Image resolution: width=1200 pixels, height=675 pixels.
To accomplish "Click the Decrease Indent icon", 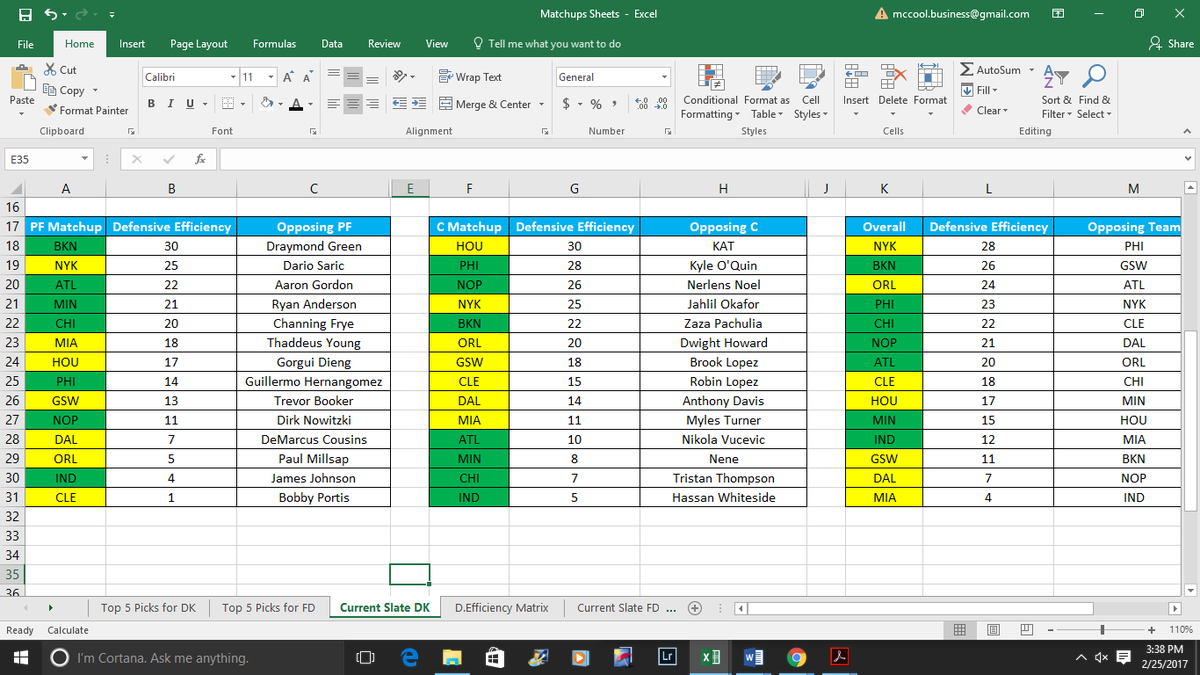I will pos(397,104).
